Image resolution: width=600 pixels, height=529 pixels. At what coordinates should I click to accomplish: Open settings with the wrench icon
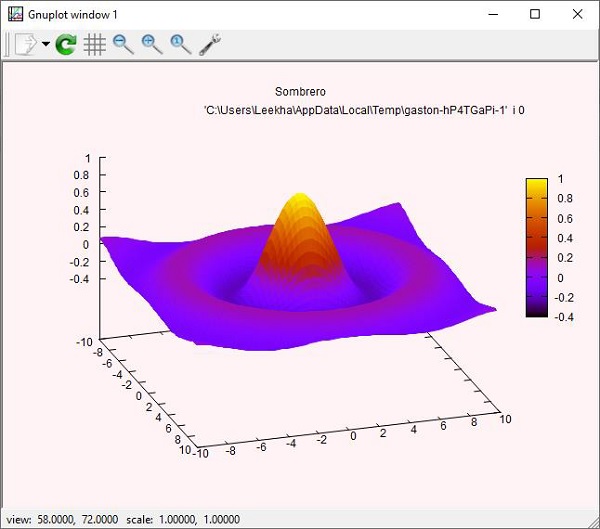coord(210,44)
